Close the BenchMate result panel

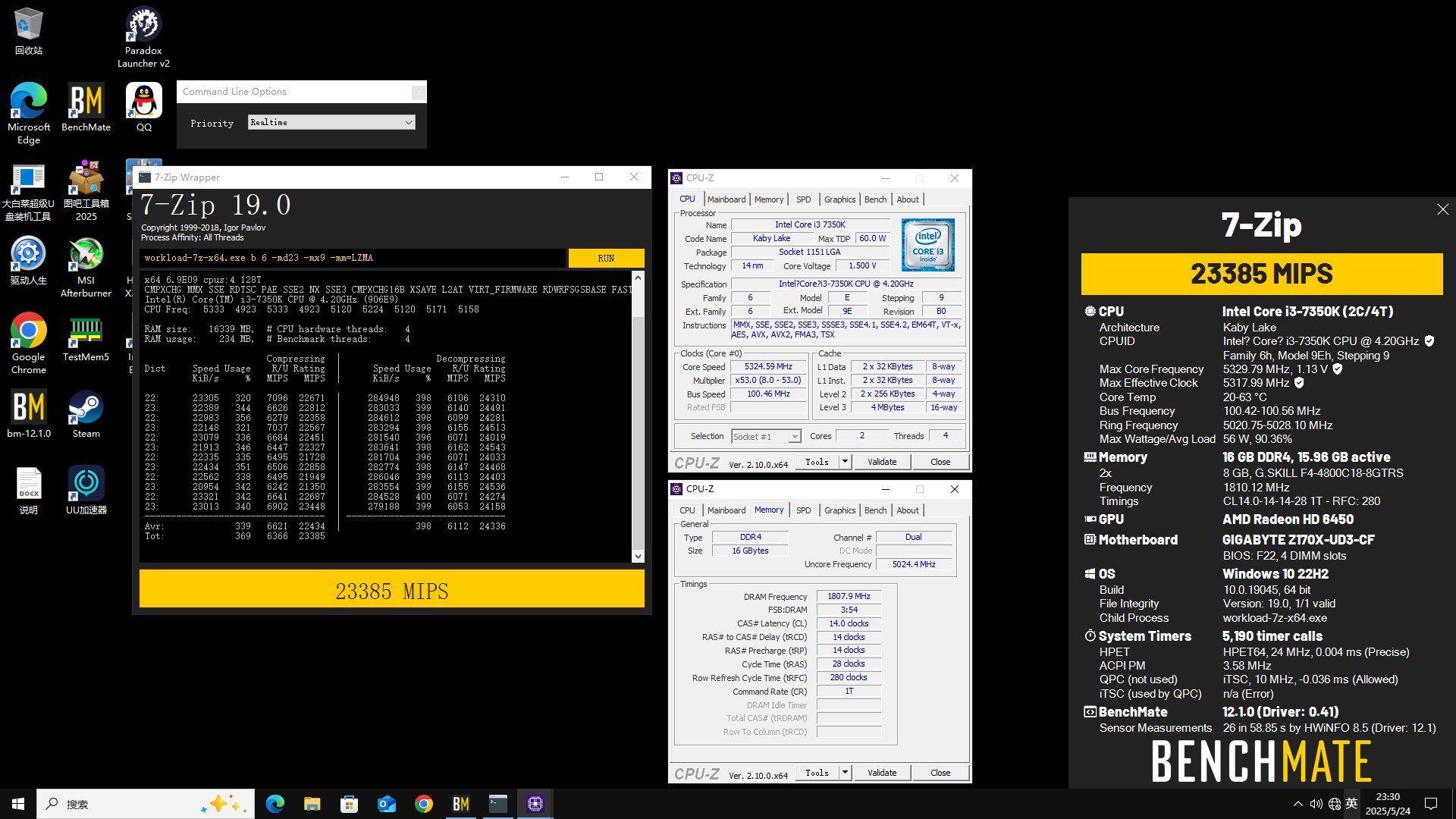coord(1442,209)
